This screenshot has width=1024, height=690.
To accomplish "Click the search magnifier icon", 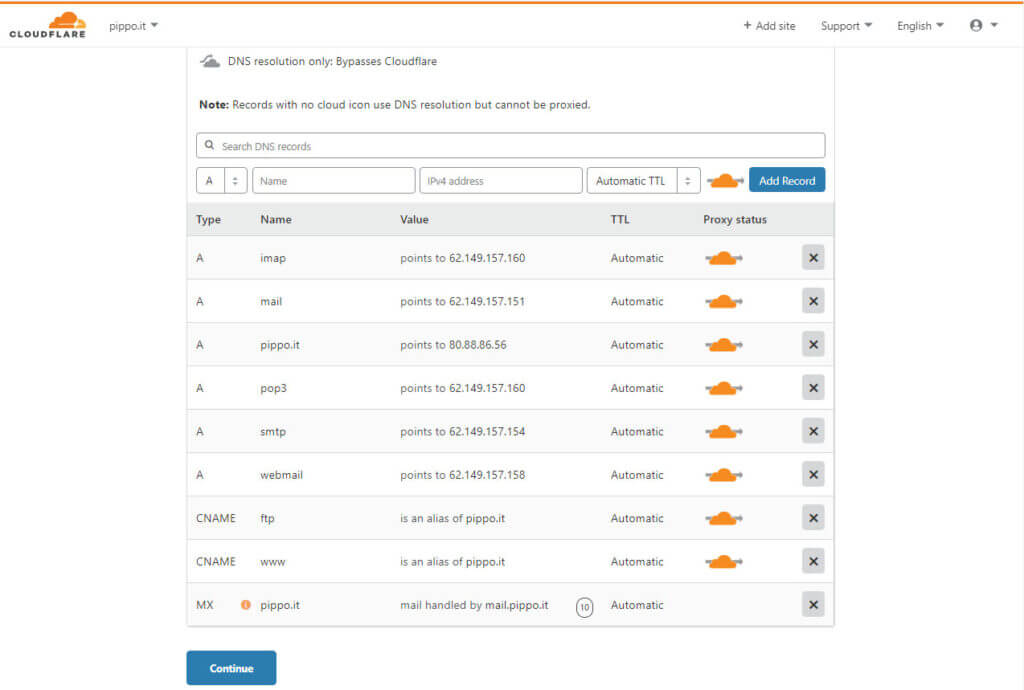I will click(x=209, y=145).
